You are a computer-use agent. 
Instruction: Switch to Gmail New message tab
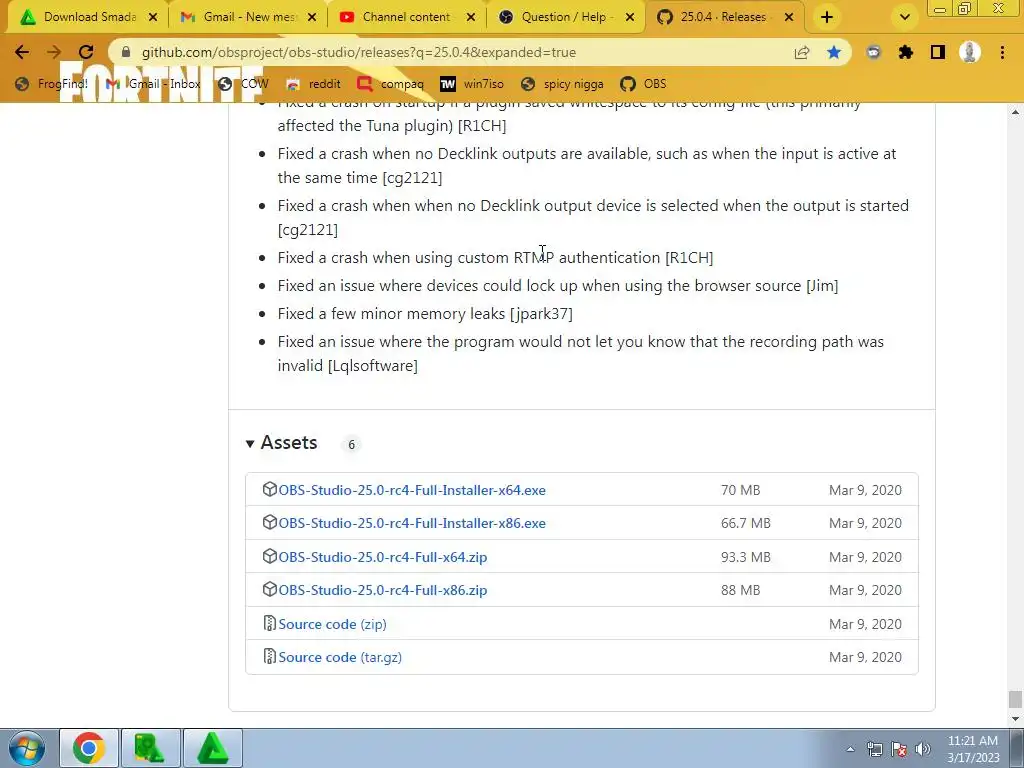click(x=248, y=17)
